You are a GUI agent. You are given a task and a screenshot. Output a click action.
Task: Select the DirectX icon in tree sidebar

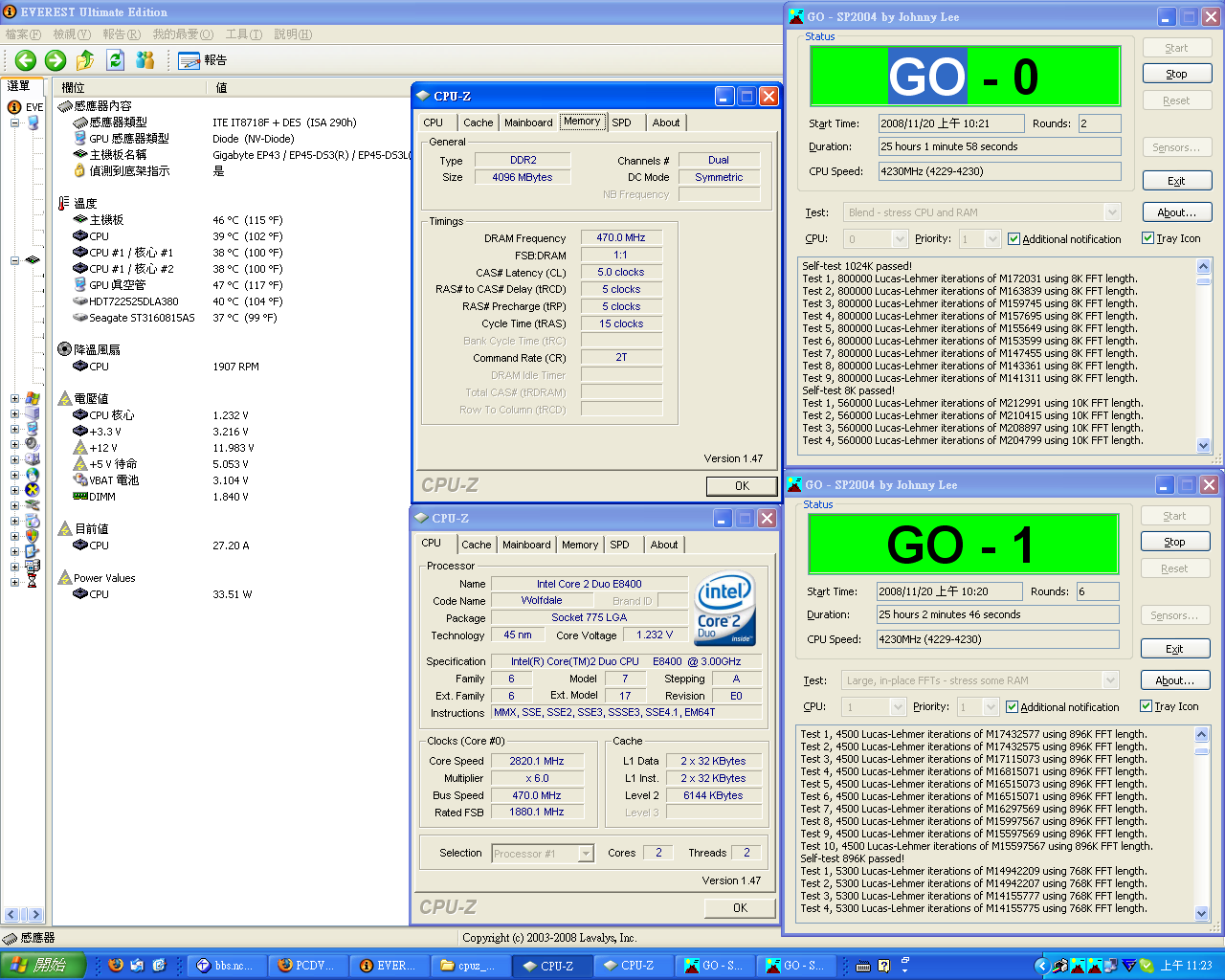point(33,489)
